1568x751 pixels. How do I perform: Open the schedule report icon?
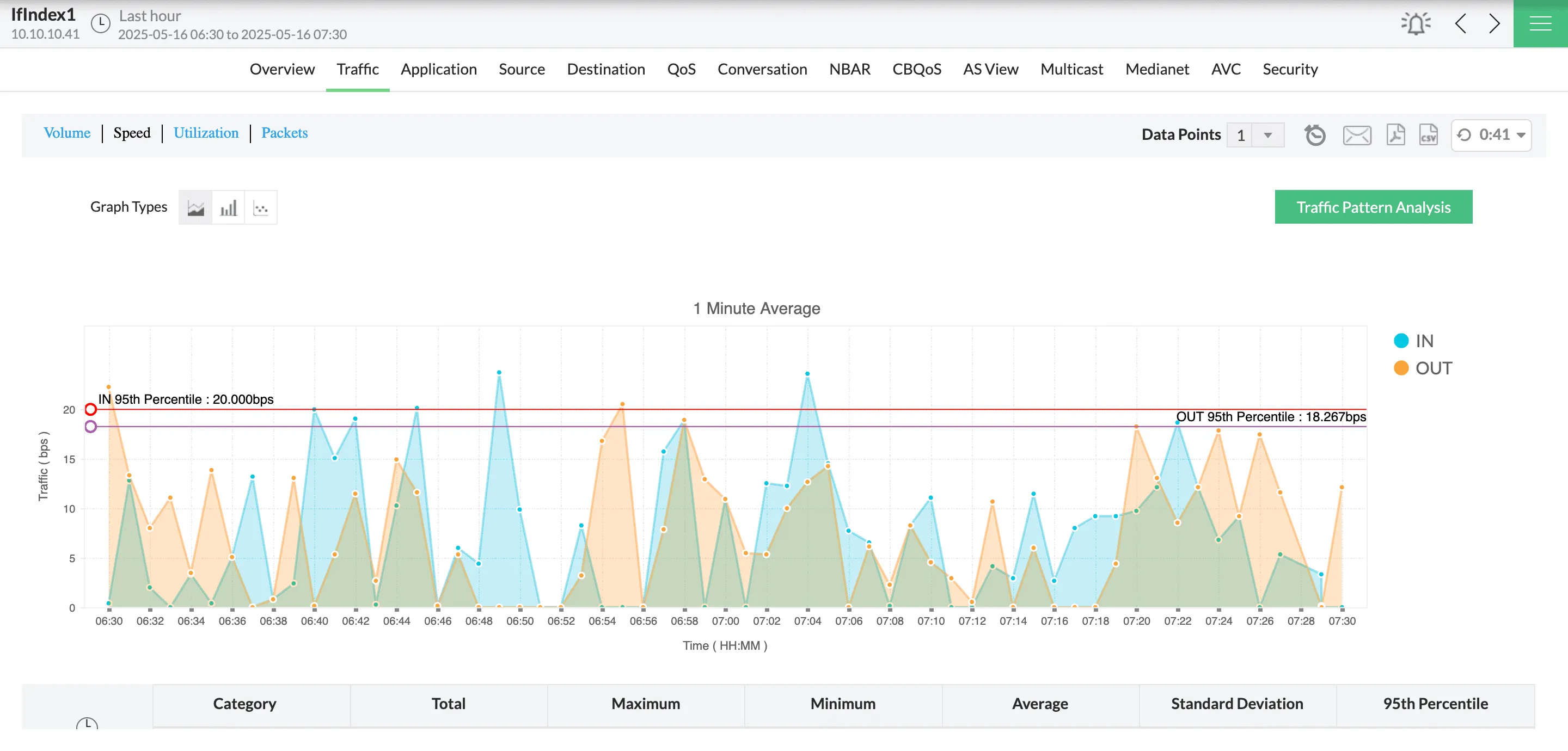coord(1315,135)
